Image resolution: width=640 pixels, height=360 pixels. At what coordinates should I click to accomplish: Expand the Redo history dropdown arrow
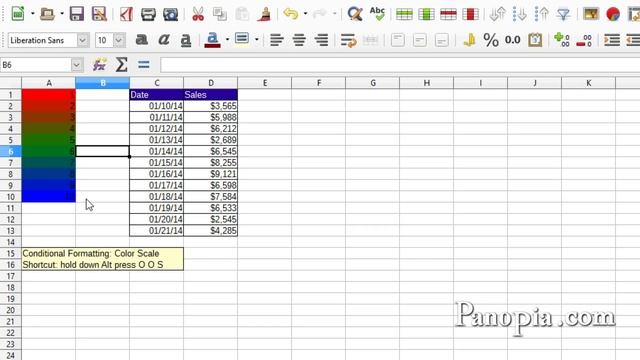click(x=334, y=14)
